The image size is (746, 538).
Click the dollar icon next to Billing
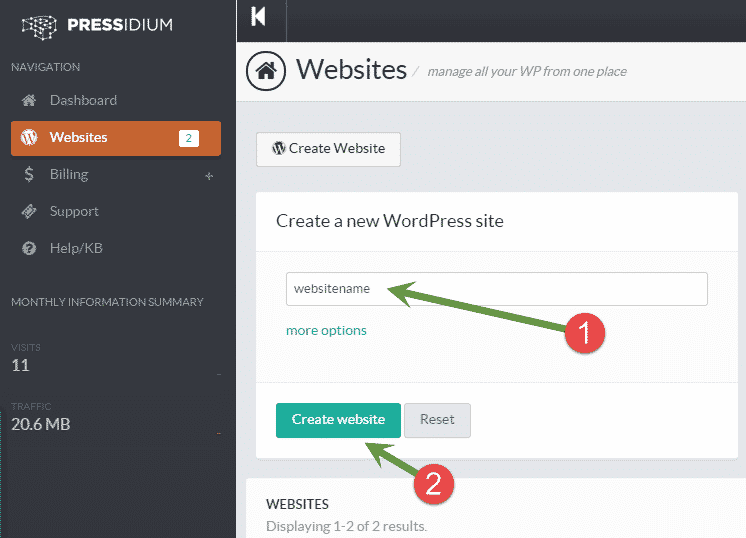(x=29, y=175)
